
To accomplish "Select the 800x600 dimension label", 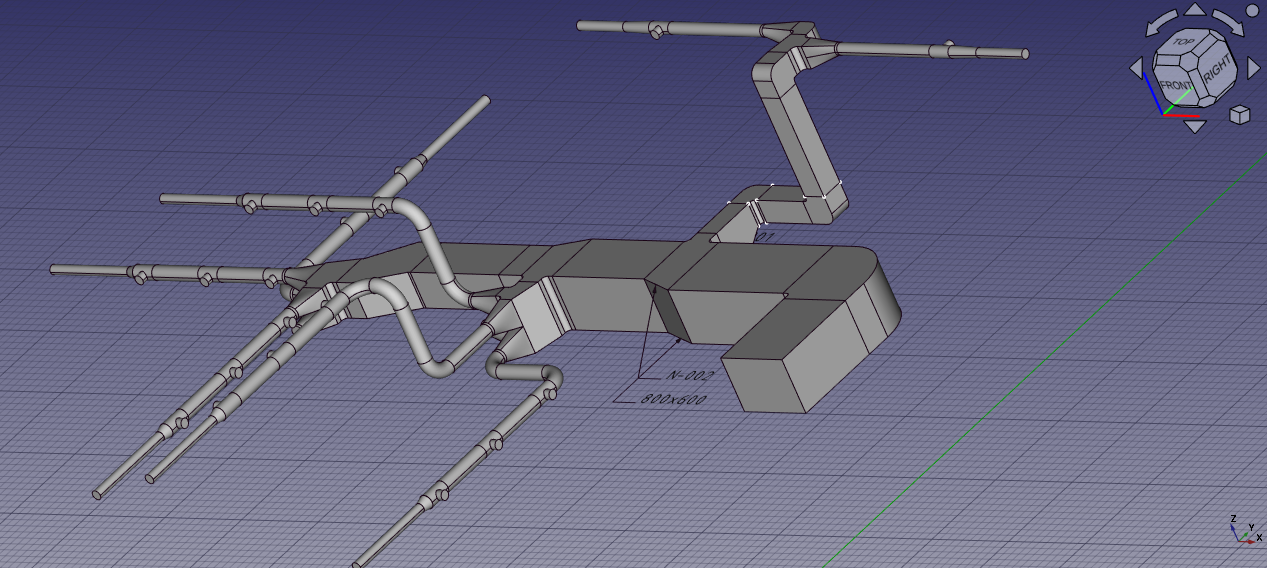I will point(672,400).
